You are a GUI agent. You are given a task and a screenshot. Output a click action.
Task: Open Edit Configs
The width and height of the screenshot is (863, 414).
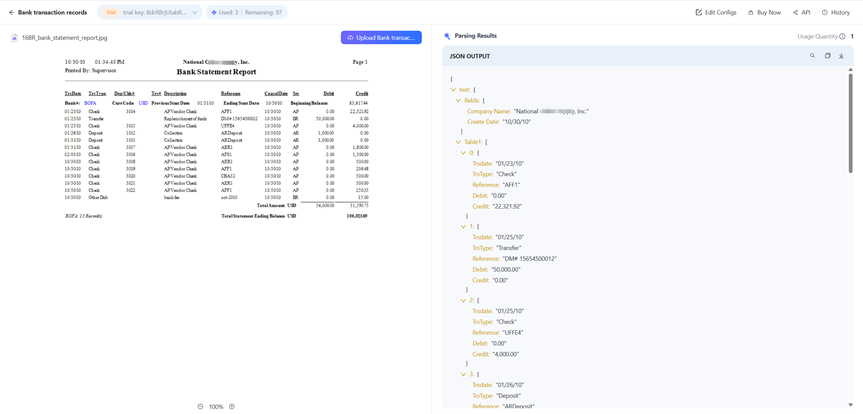[716, 12]
